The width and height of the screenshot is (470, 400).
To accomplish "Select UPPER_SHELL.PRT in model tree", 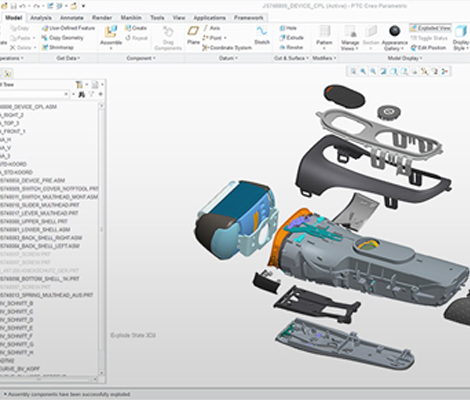I will point(34,222).
